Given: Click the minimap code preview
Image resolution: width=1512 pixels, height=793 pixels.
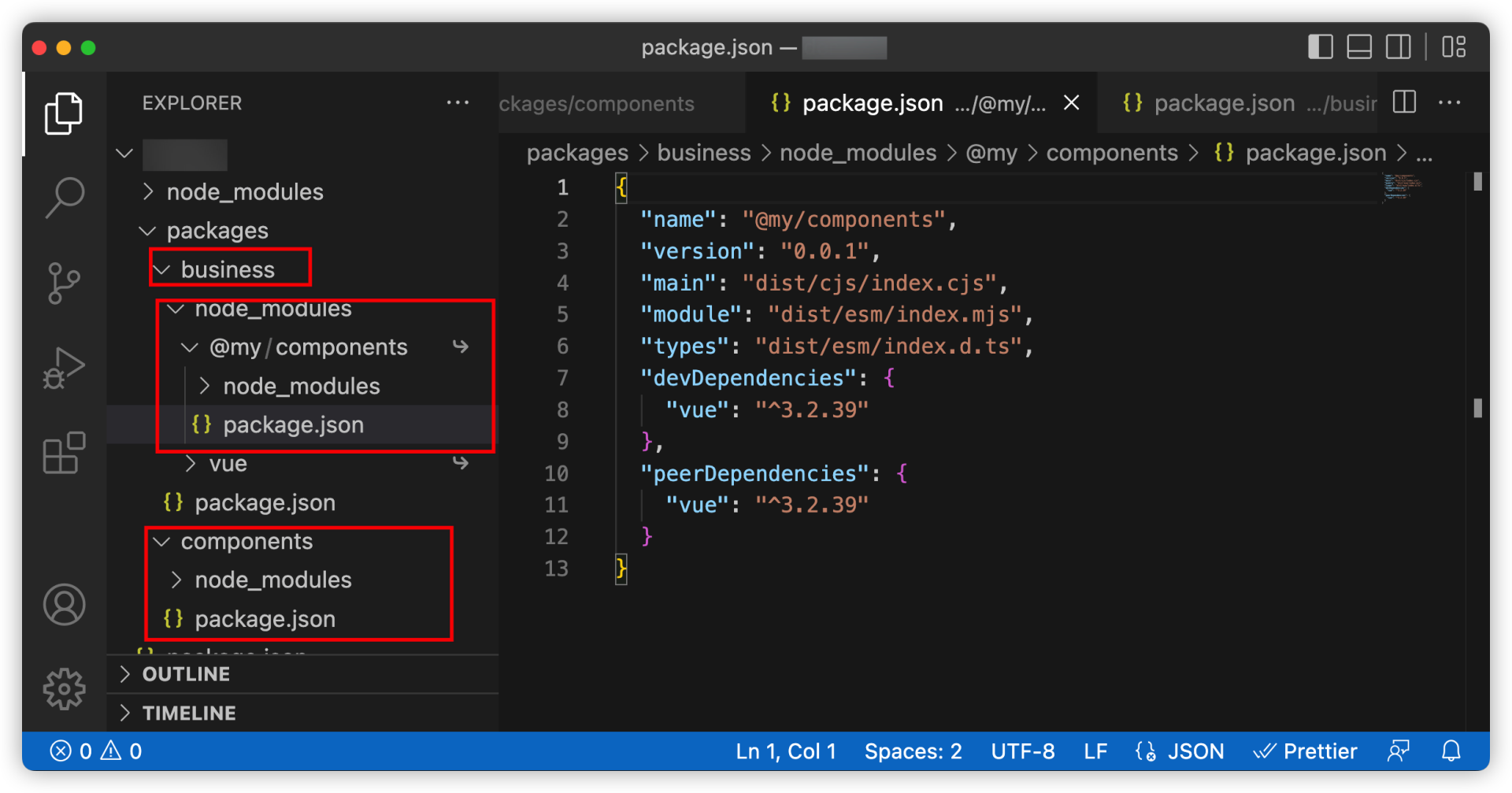Looking at the screenshot, I should click(x=1402, y=187).
